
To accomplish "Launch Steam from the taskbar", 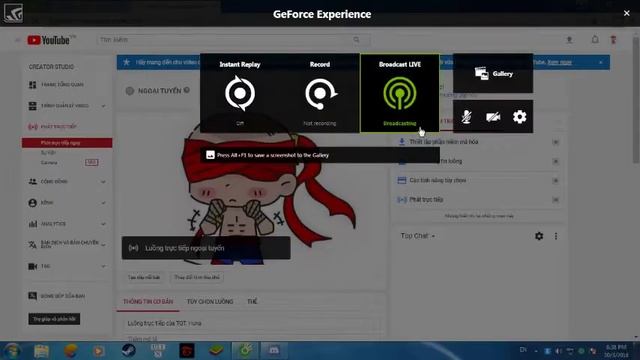I will pos(129,351).
